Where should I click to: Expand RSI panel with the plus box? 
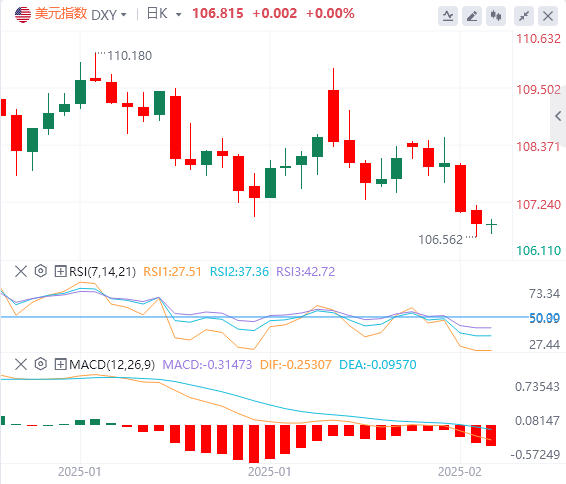click(x=60, y=271)
